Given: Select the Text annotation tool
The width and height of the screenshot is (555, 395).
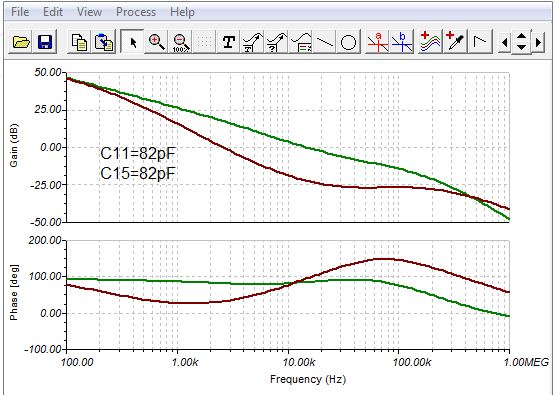Looking at the screenshot, I should (x=229, y=42).
